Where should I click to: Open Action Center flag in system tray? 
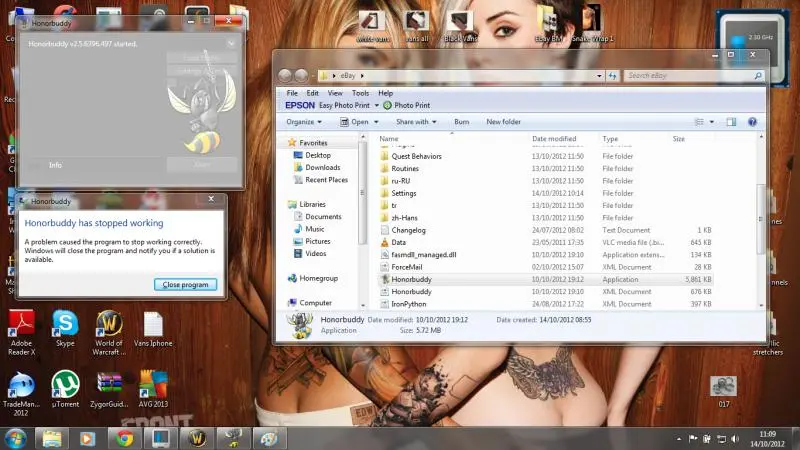point(693,439)
